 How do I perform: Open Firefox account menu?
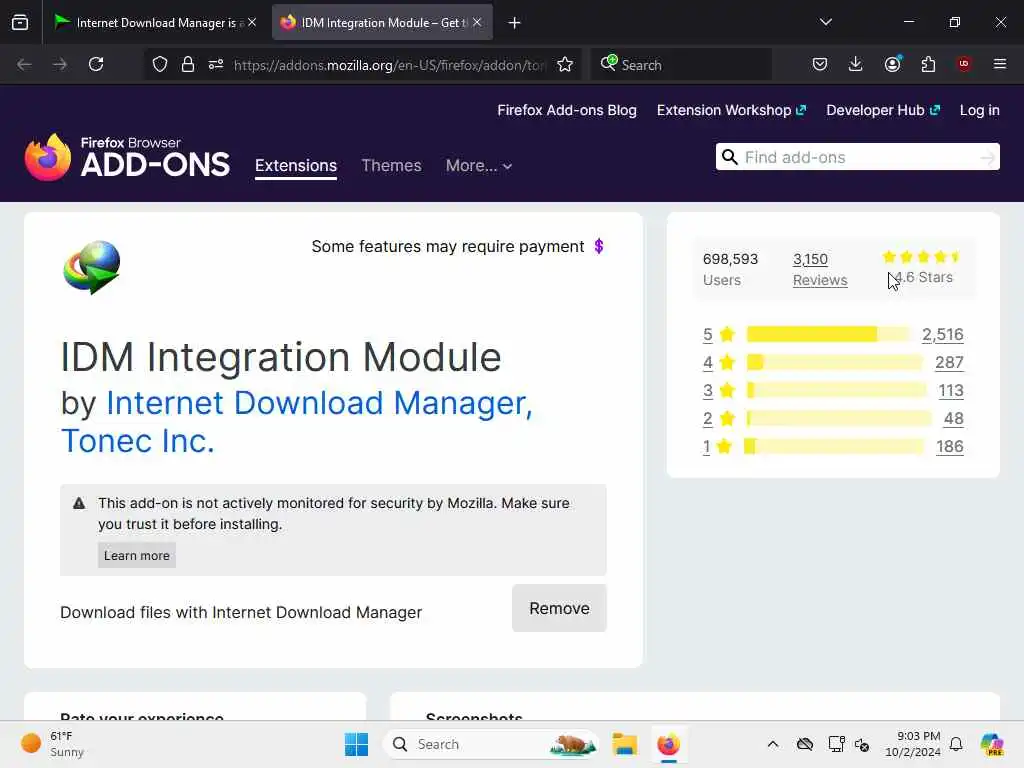893,64
